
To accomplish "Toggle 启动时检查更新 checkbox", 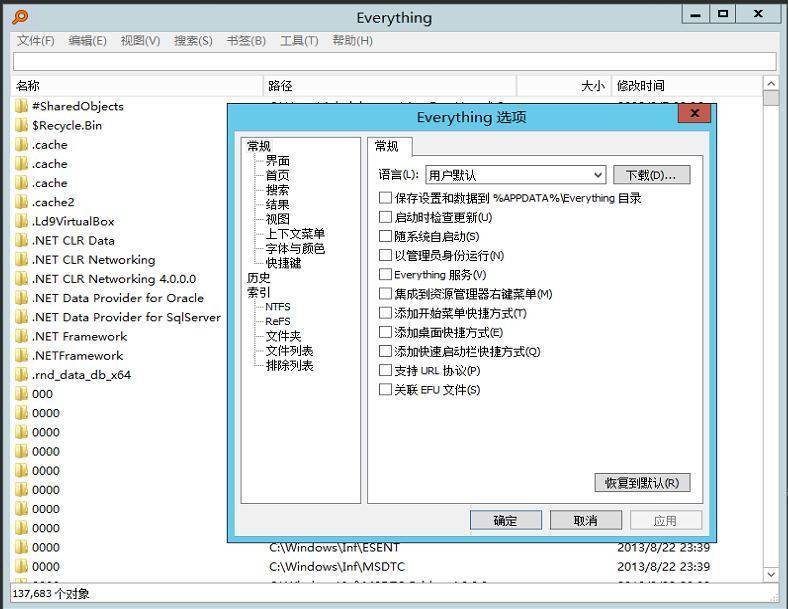I will click(386, 217).
